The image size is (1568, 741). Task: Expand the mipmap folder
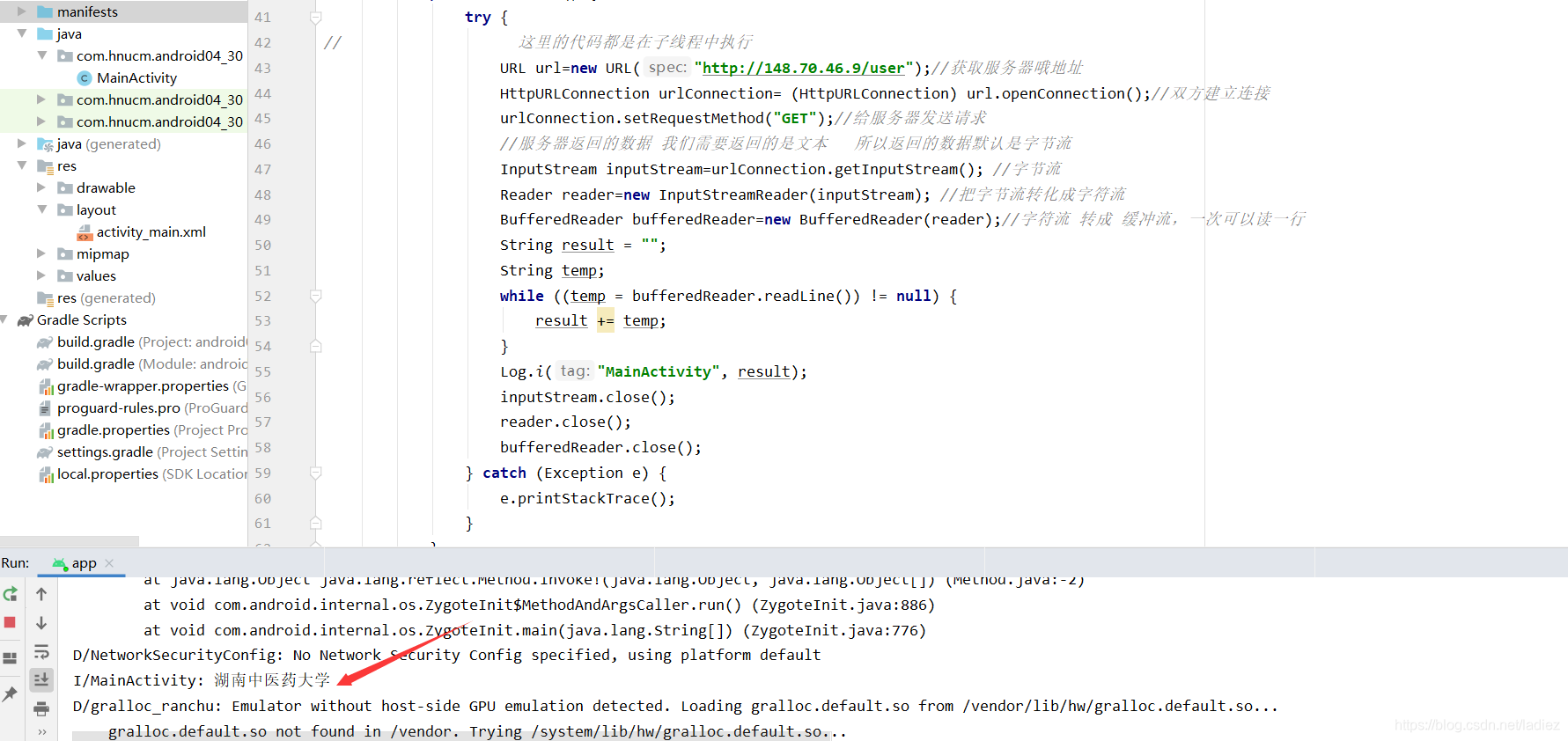pos(41,253)
